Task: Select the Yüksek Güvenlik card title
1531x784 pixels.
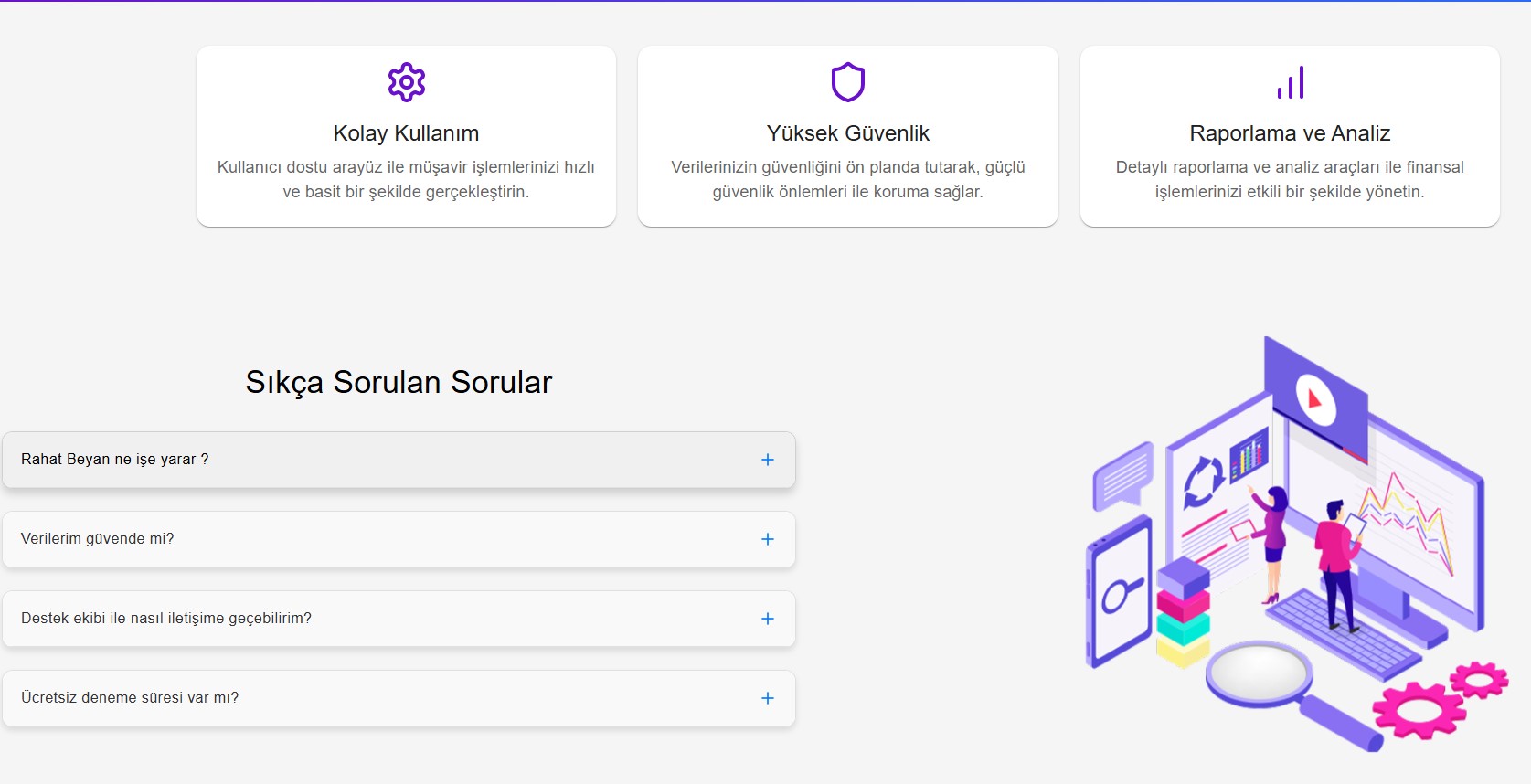Action: (848, 133)
